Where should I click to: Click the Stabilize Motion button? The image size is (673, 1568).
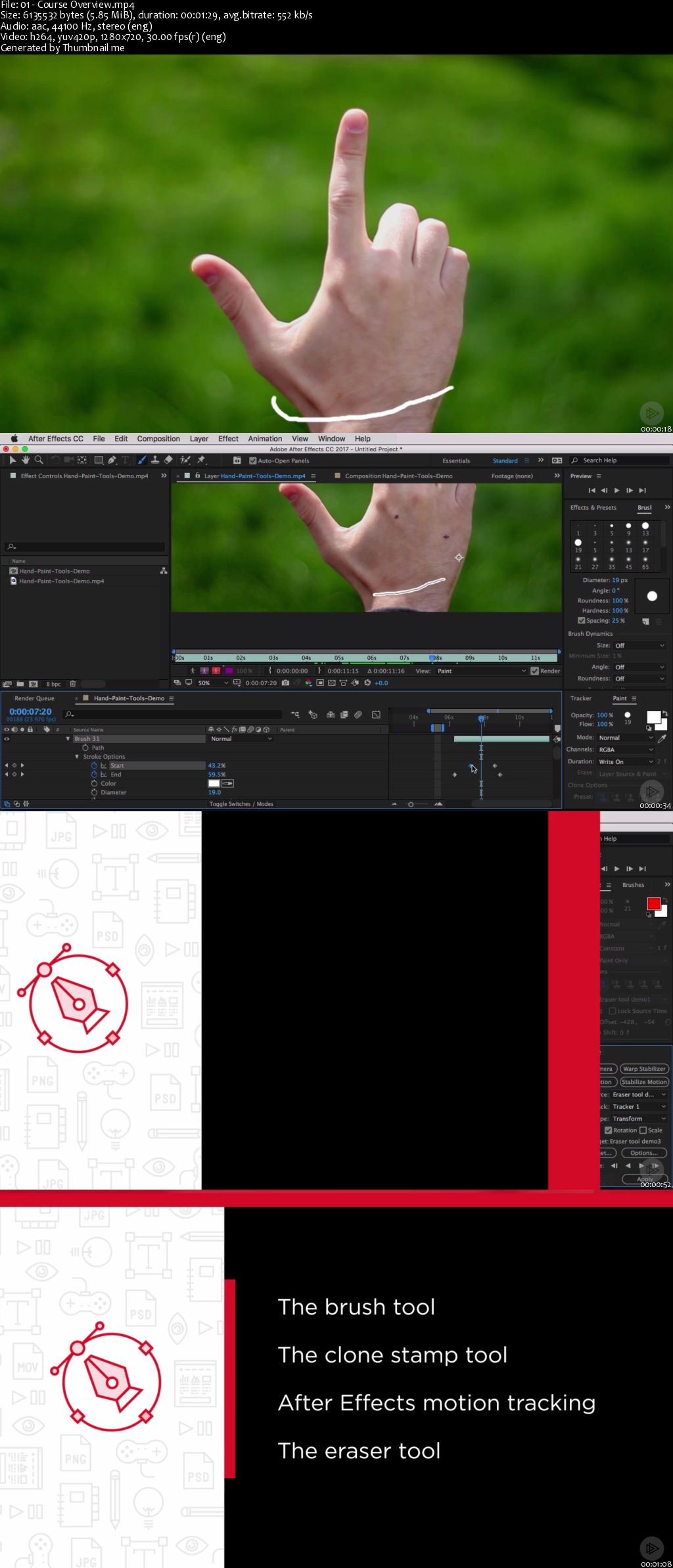644,1082
